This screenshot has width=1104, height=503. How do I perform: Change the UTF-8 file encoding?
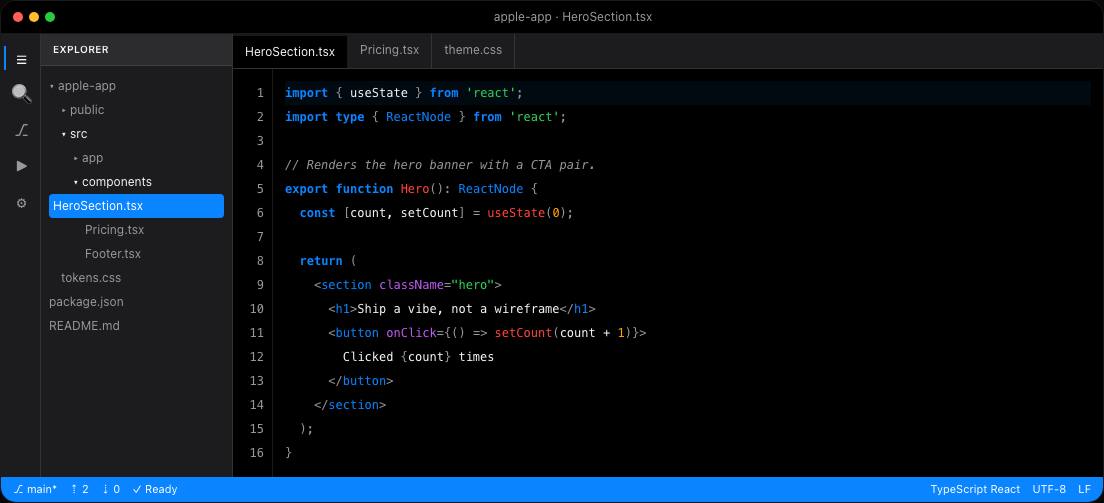point(1049,489)
